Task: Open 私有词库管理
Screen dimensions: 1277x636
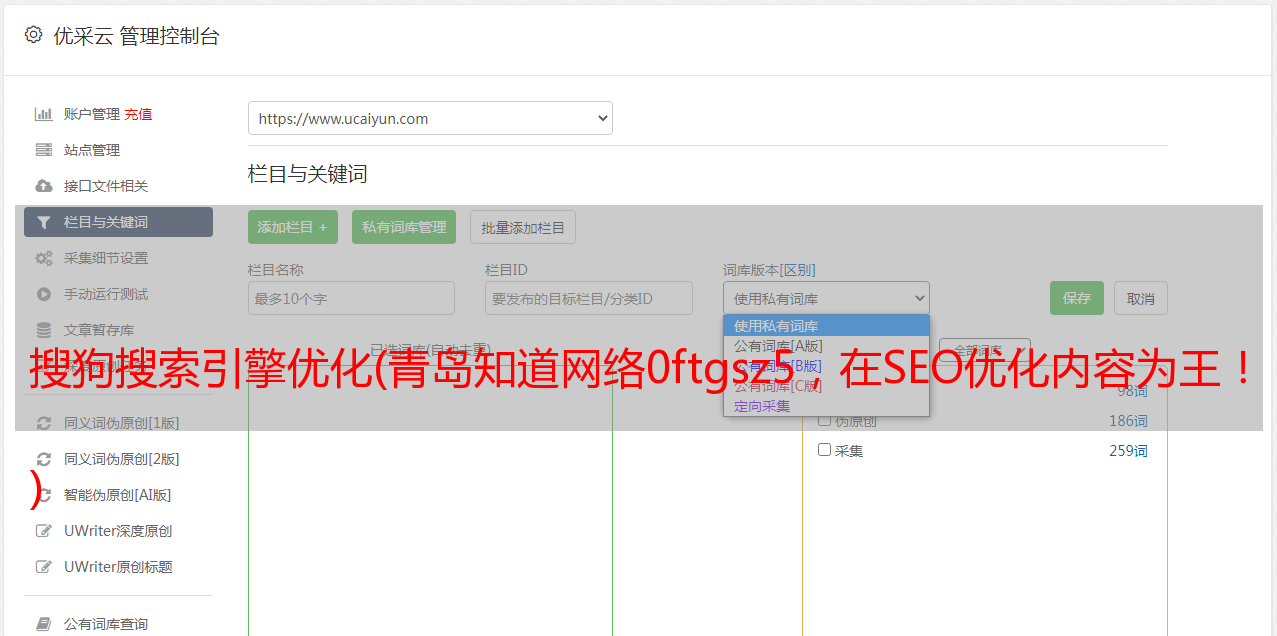Action: (404, 227)
